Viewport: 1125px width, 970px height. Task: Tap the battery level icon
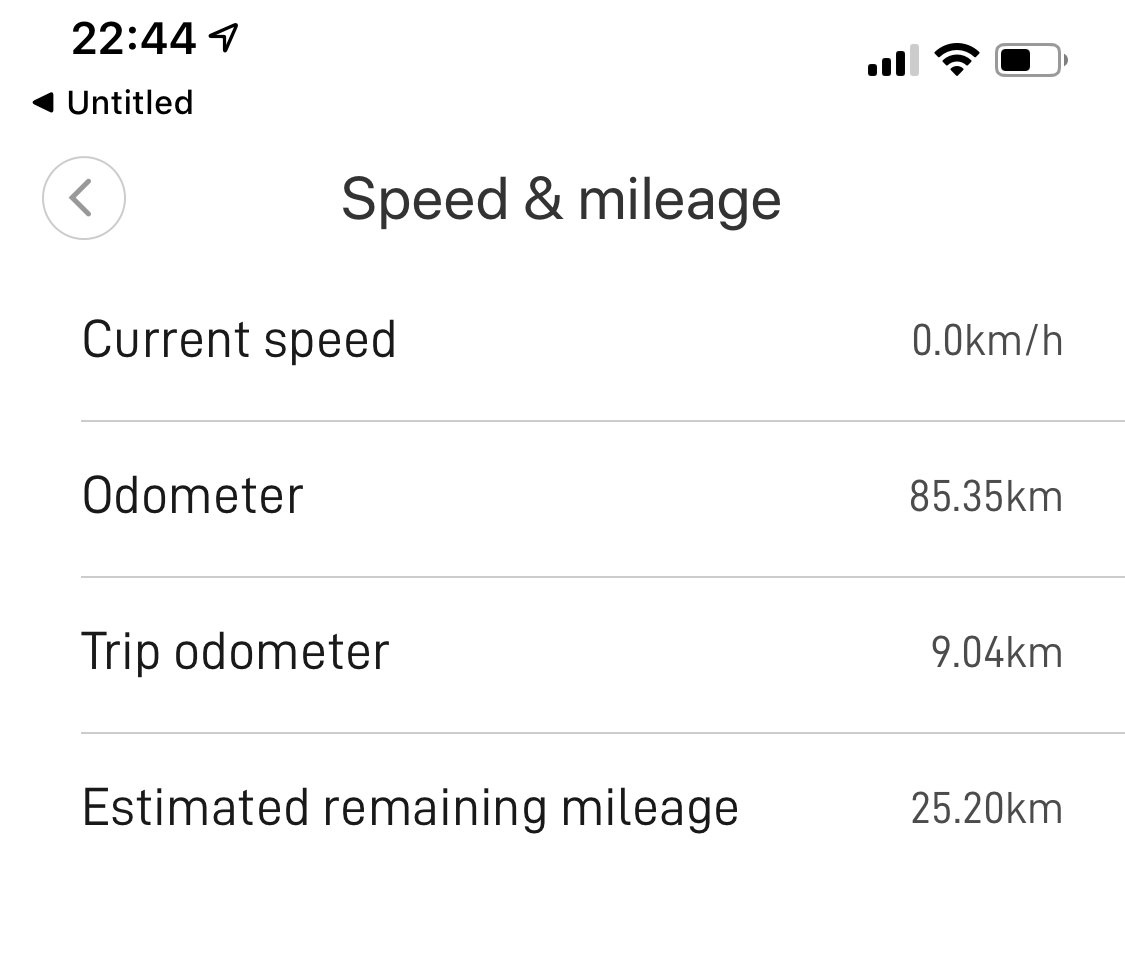1031,62
